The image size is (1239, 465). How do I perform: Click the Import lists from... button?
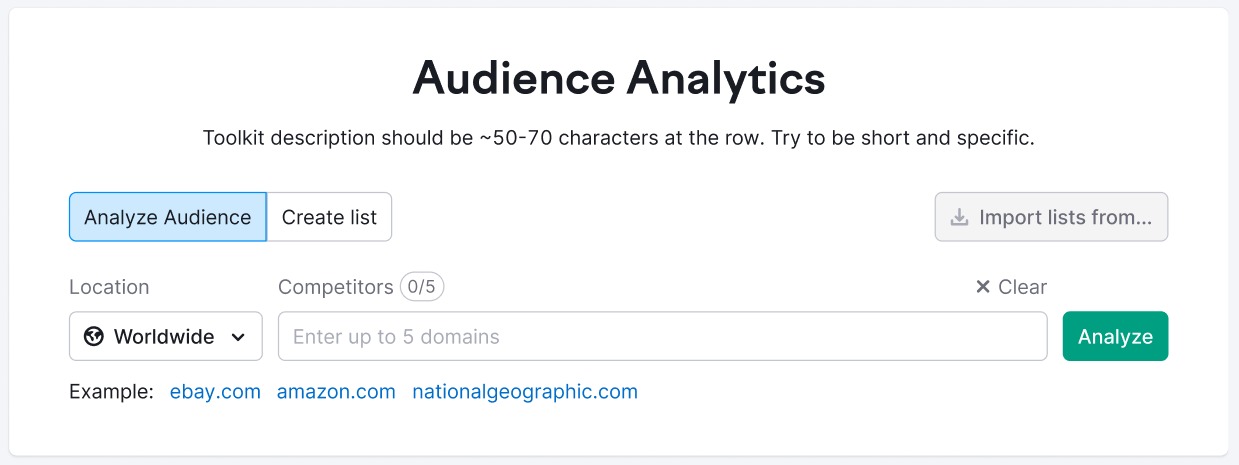[x=1051, y=217]
